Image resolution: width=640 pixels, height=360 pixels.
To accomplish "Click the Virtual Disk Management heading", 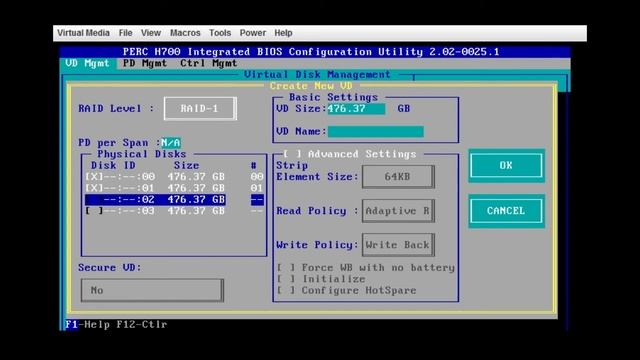I will pos(317,75).
